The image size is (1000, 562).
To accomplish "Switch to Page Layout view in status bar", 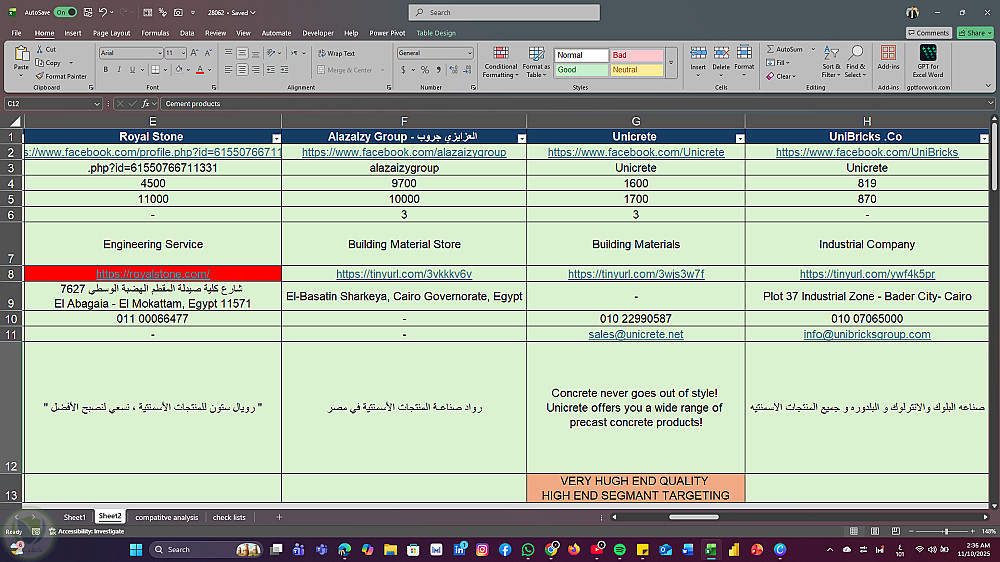I will pos(875,531).
